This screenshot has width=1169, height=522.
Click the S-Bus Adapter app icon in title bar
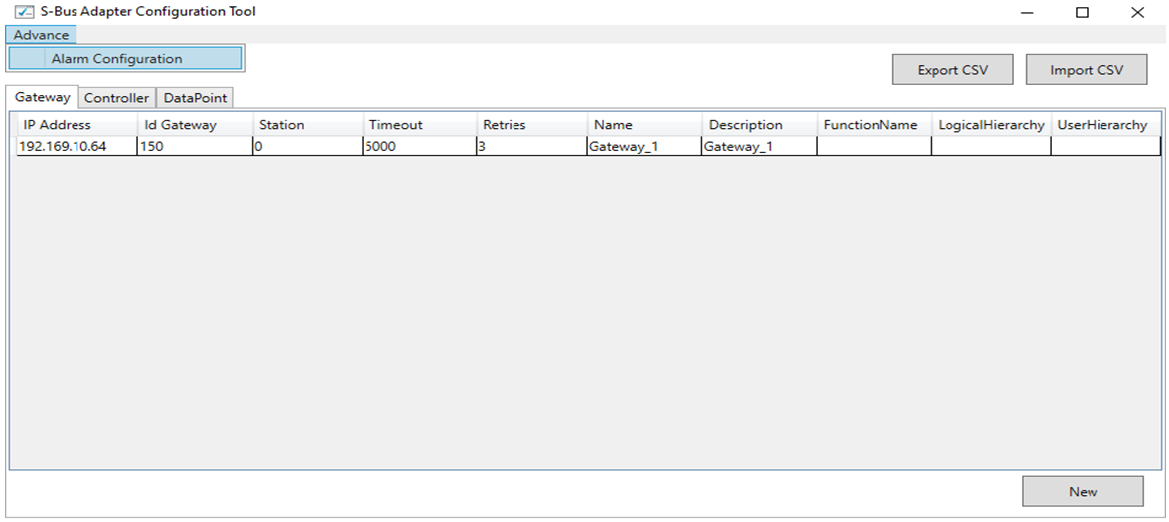(24, 12)
